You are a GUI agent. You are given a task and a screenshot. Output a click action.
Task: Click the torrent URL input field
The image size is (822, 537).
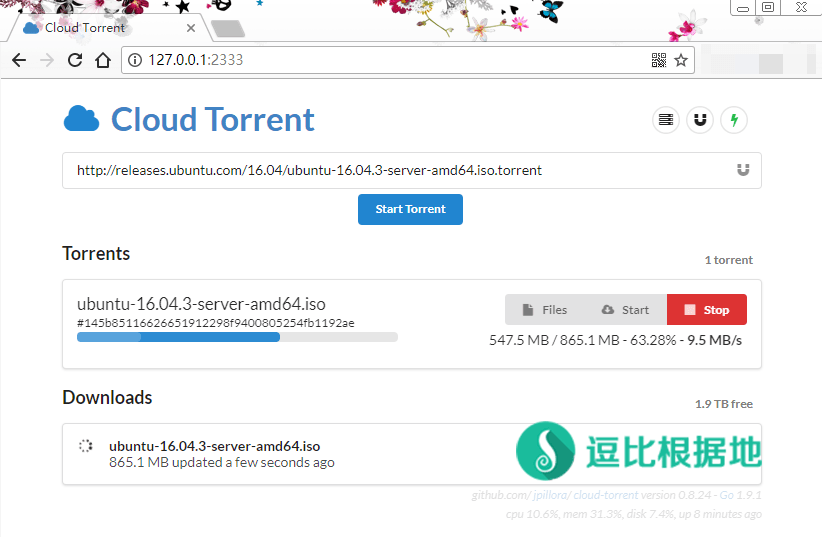pos(400,170)
